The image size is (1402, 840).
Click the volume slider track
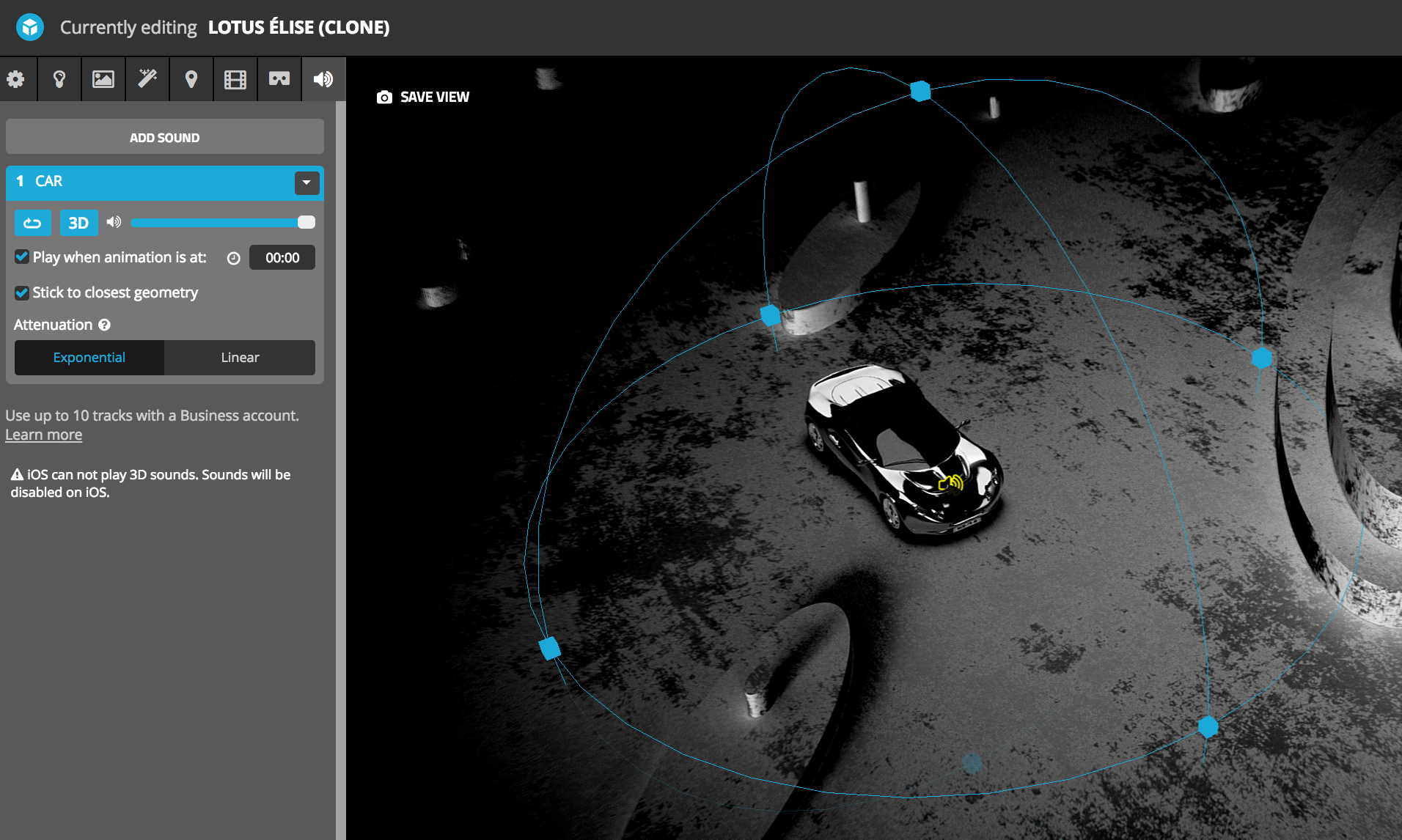[223, 222]
